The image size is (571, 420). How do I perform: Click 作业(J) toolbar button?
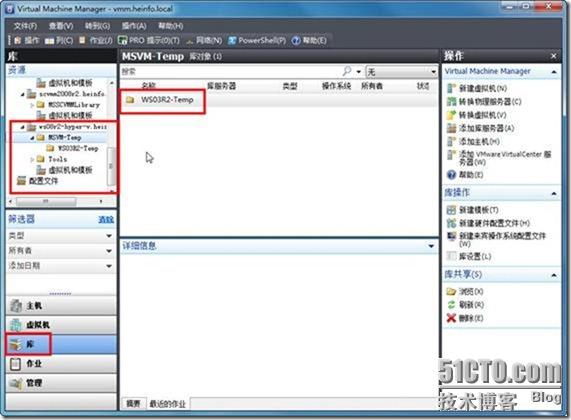click(96, 40)
